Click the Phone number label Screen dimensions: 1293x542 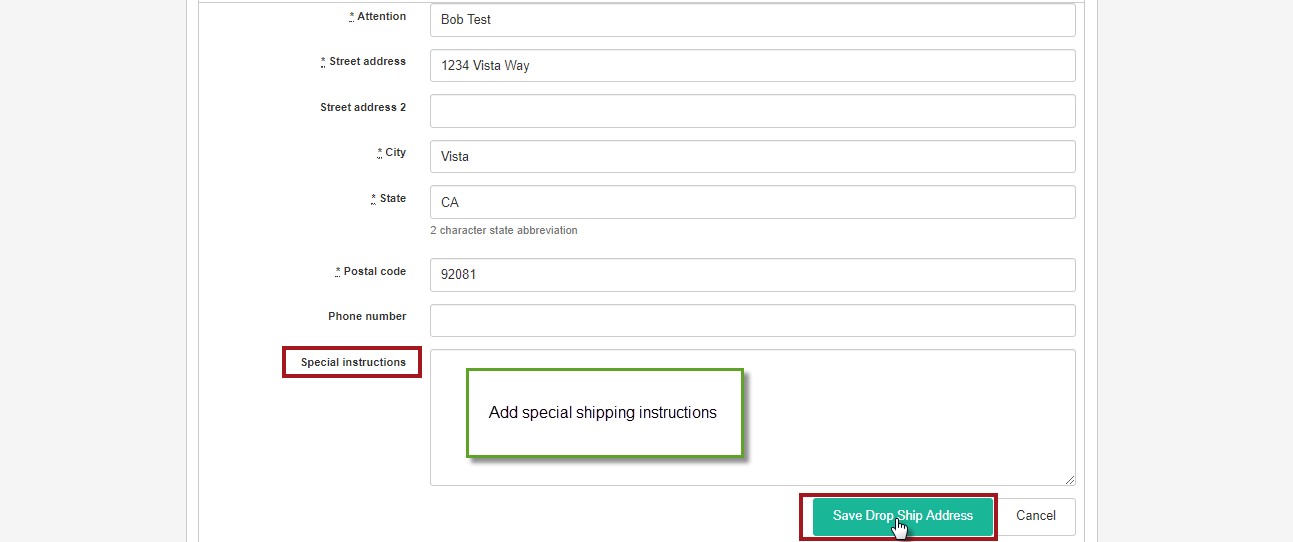coord(367,317)
